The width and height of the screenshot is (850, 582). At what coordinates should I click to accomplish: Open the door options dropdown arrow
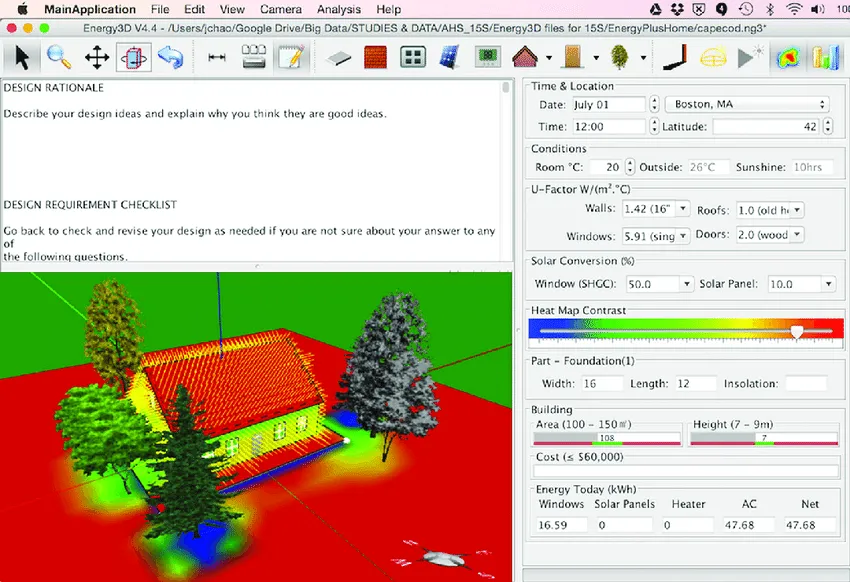(596, 58)
